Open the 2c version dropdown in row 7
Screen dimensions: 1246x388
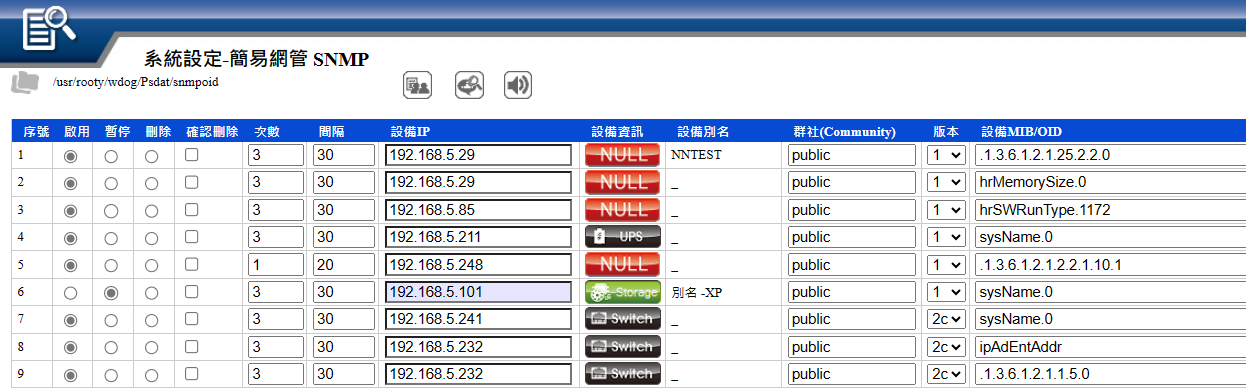tap(945, 319)
